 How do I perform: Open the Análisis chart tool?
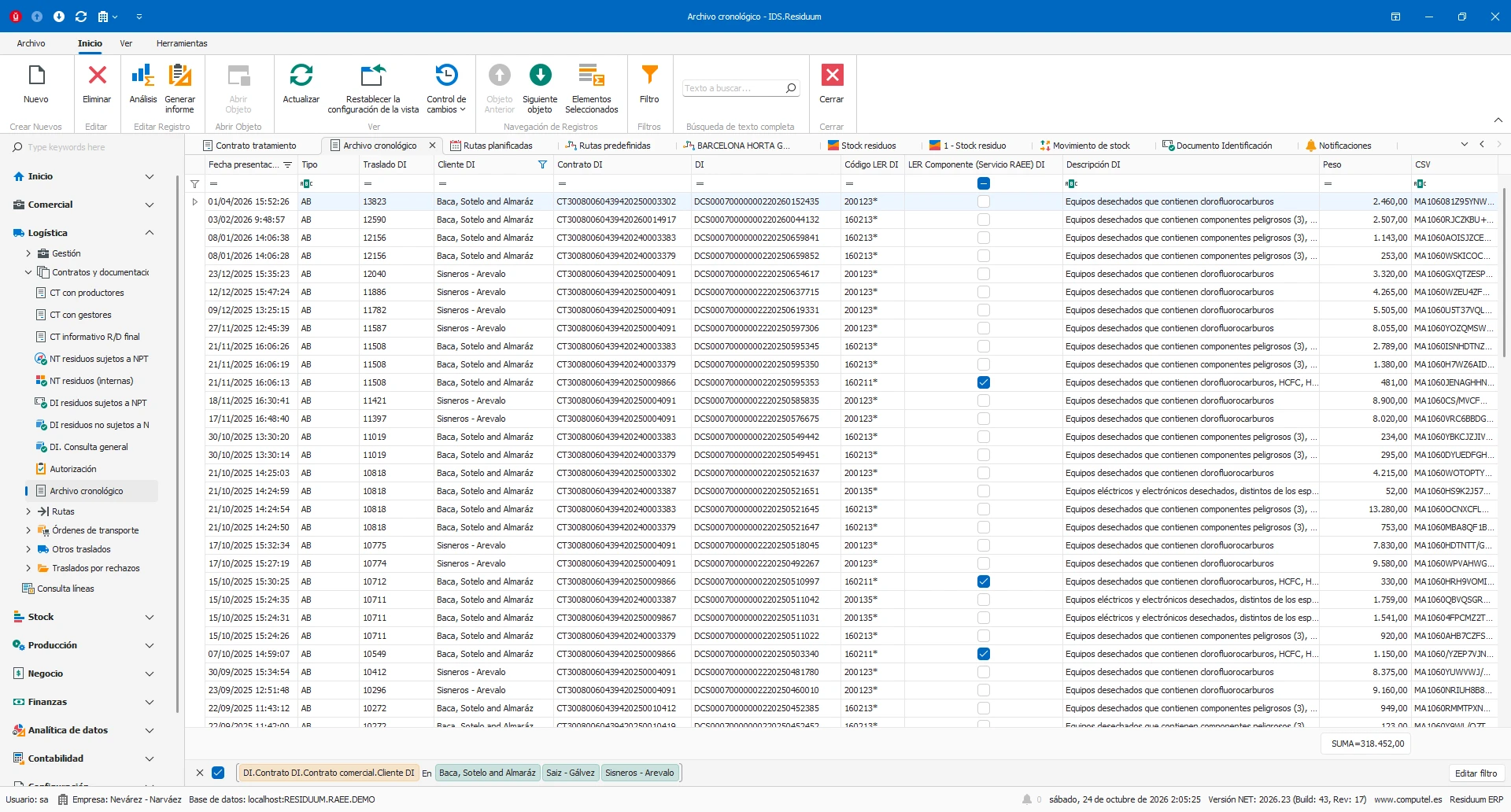142,76
